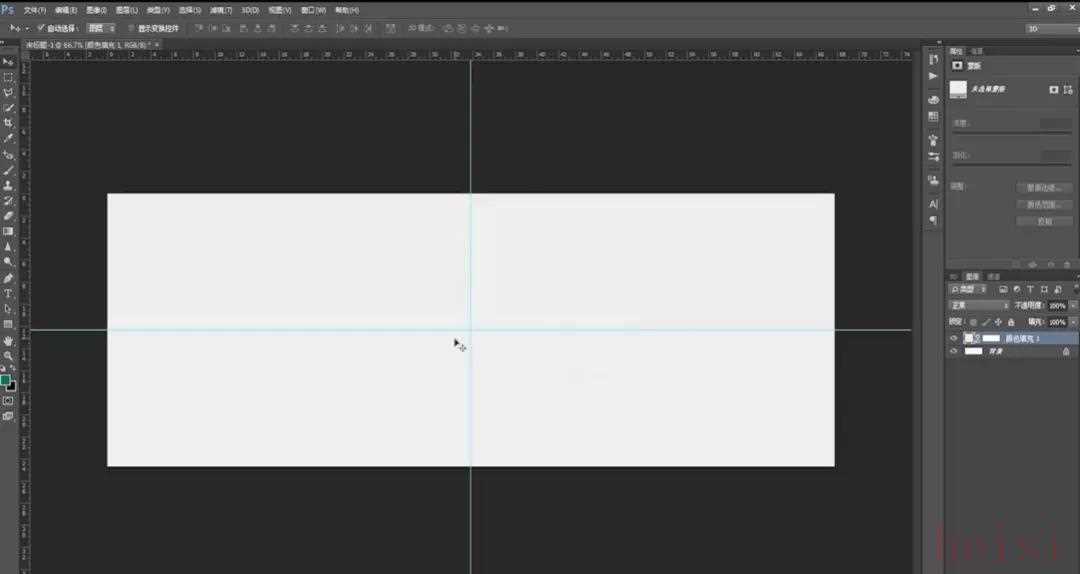Select the Eyedropper tool
Image resolution: width=1080 pixels, height=574 pixels.
pyautogui.click(x=8, y=138)
